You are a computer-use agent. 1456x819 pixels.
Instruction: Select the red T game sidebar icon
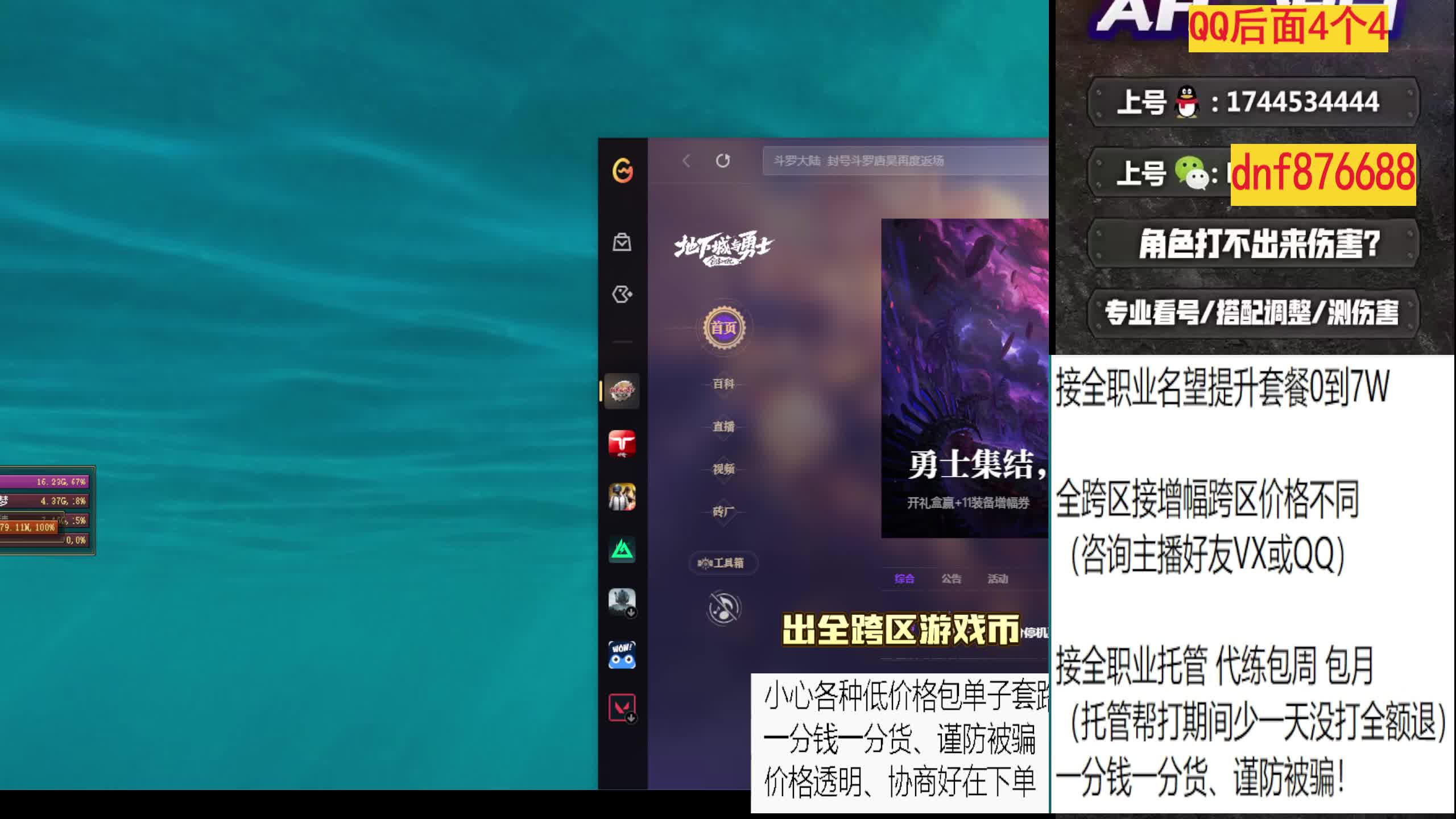point(622,444)
